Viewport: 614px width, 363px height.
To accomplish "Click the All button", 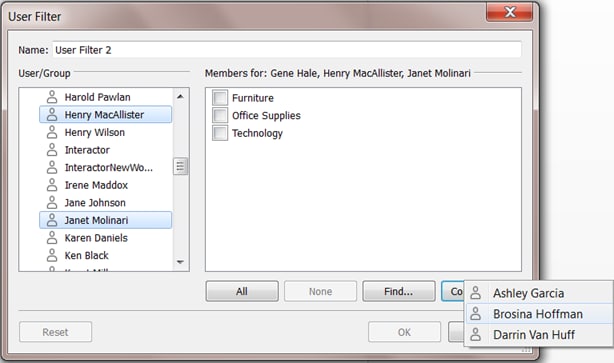I will tap(242, 291).
